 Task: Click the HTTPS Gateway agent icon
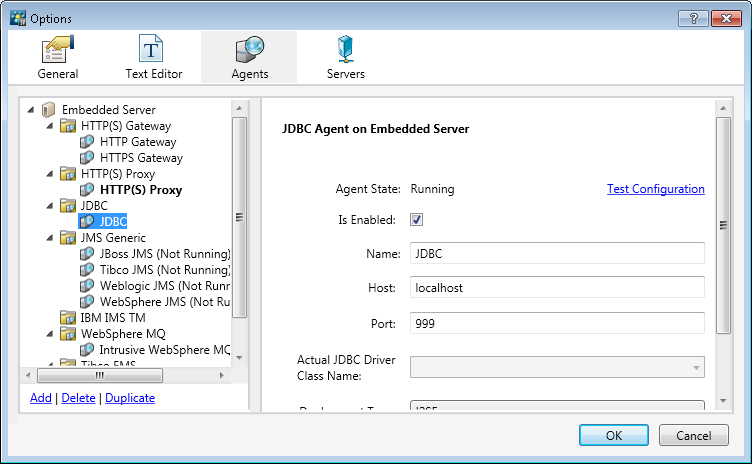click(x=87, y=158)
